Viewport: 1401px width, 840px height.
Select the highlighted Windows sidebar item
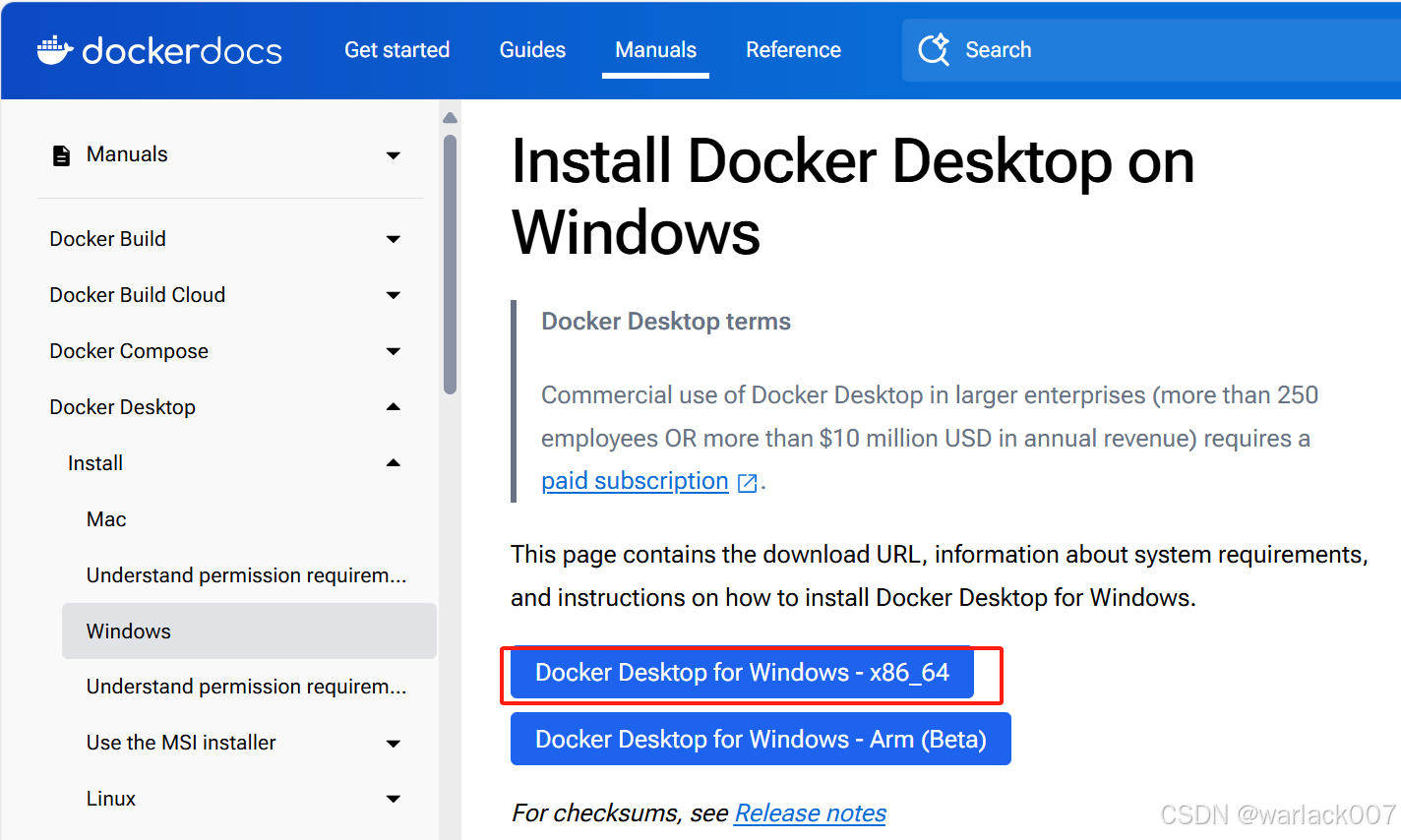pos(249,630)
